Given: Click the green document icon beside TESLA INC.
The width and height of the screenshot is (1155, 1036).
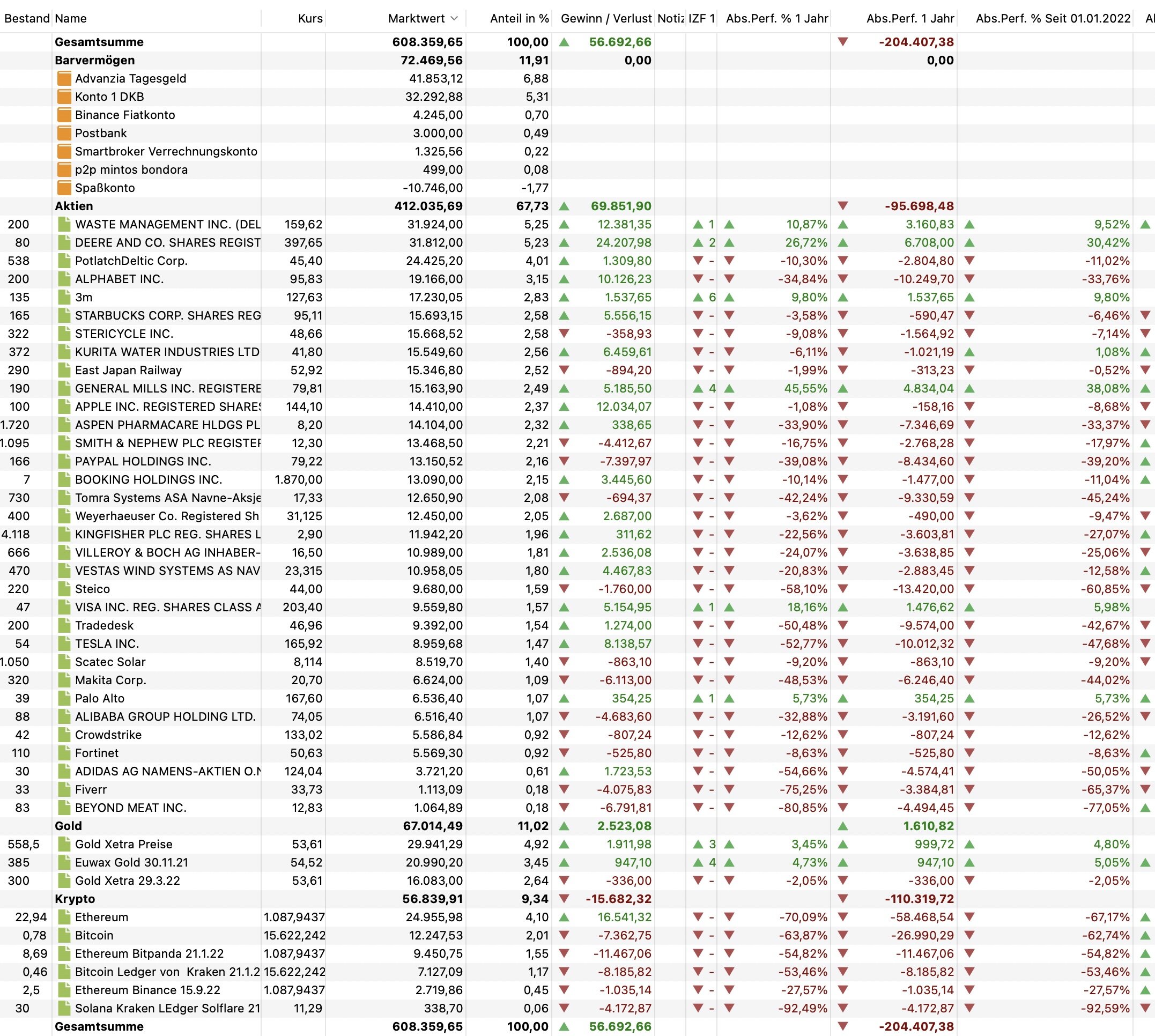Looking at the screenshot, I should coord(64,644).
